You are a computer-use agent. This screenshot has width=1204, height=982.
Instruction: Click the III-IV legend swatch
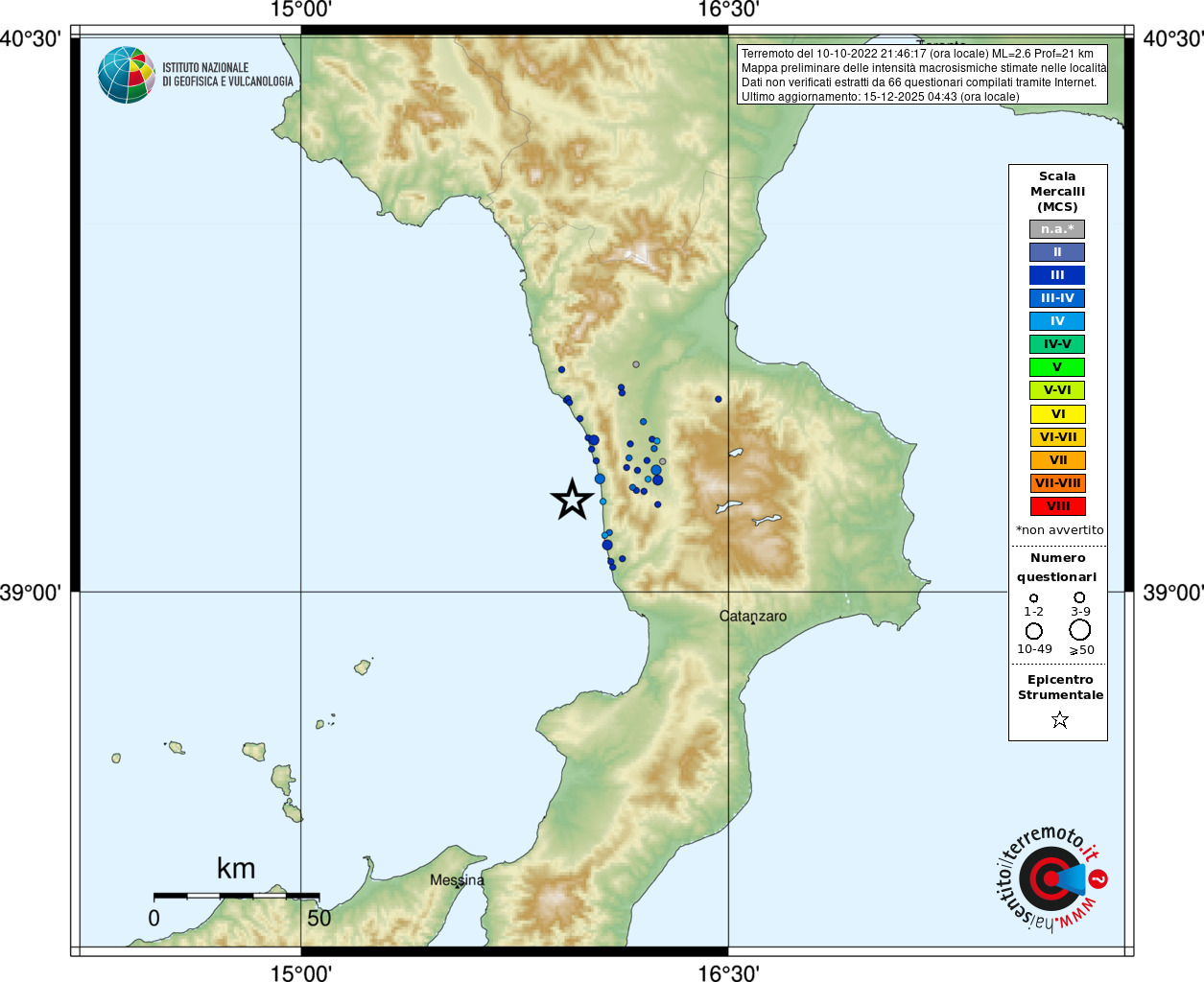(x=1057, y=298)
